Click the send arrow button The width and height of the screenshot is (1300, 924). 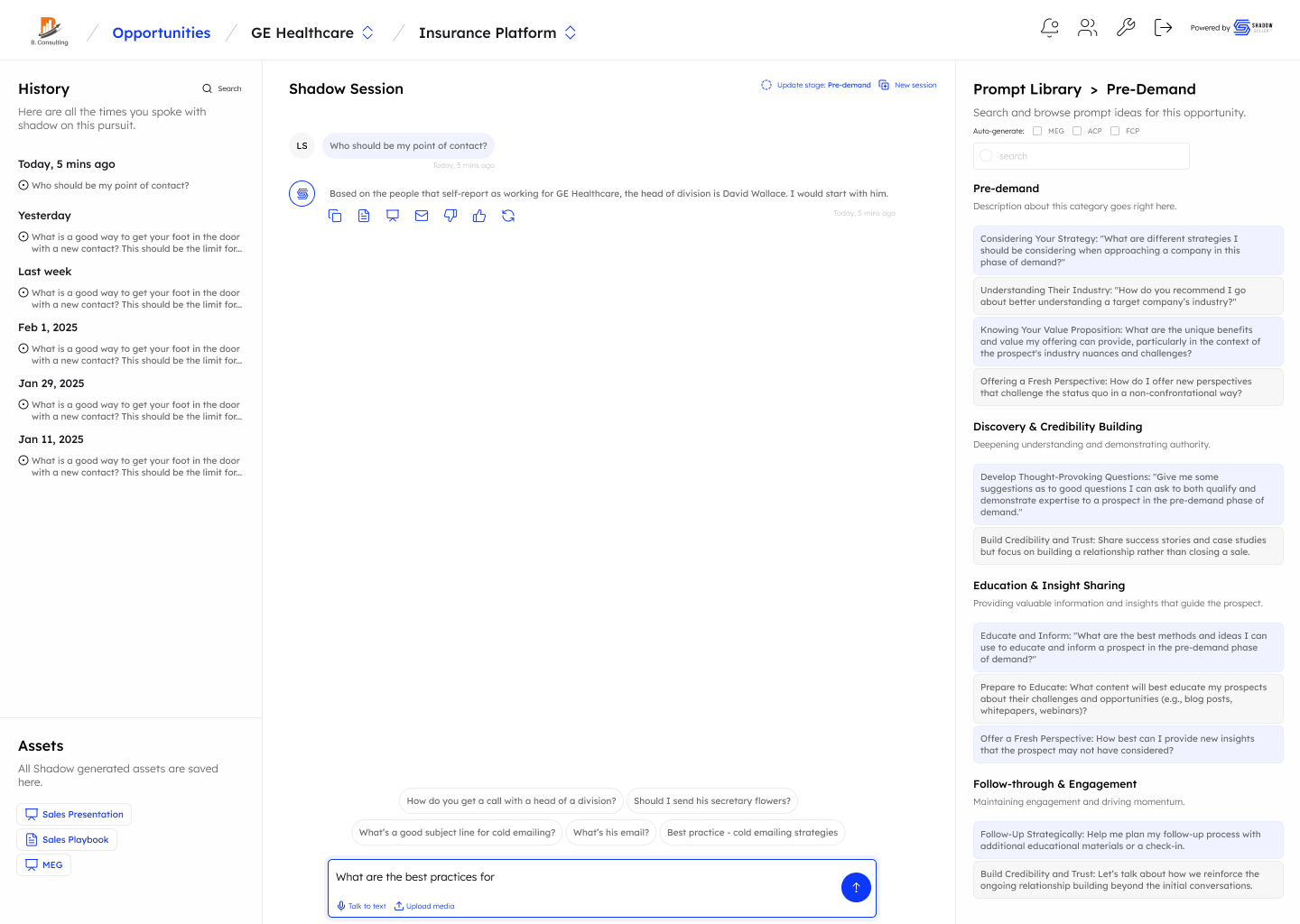[x=856, y=888]
